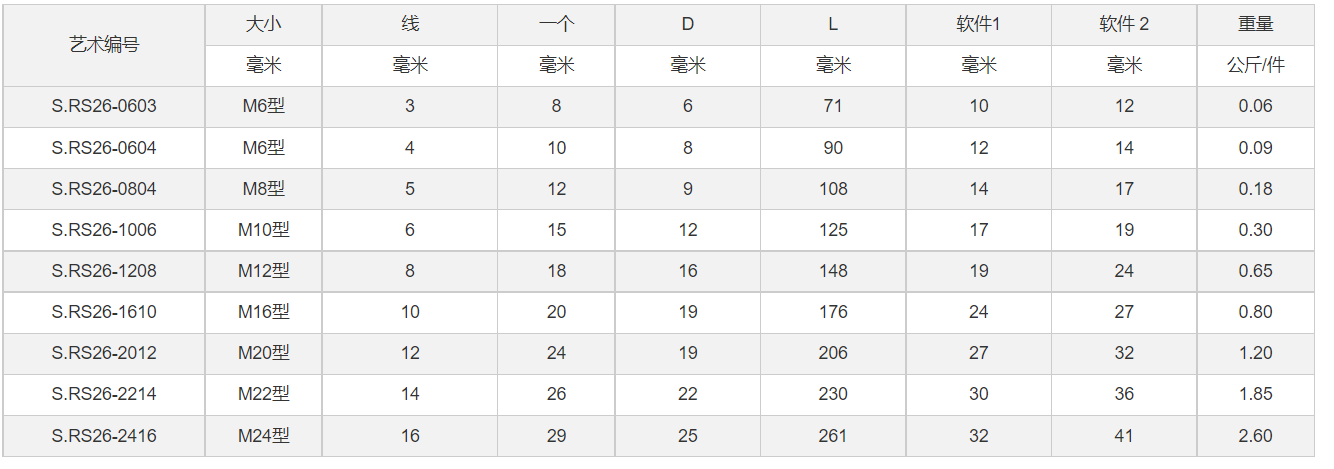The height and width of the screenshot is (469, 1334).
Task: Click the 重量 header cell
Action: tap(1255, 24)
